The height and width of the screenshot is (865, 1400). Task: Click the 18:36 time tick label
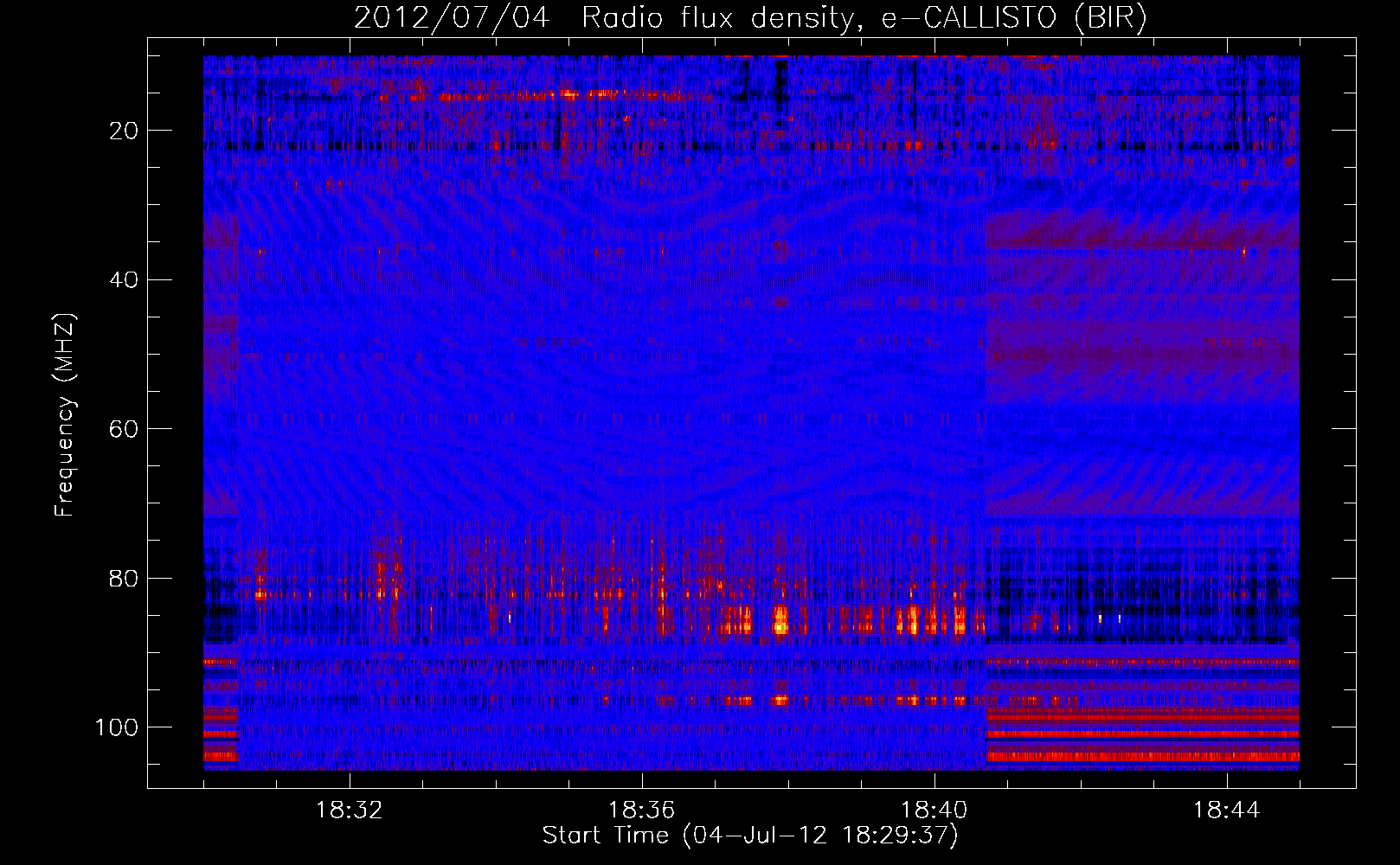[642, 811]
